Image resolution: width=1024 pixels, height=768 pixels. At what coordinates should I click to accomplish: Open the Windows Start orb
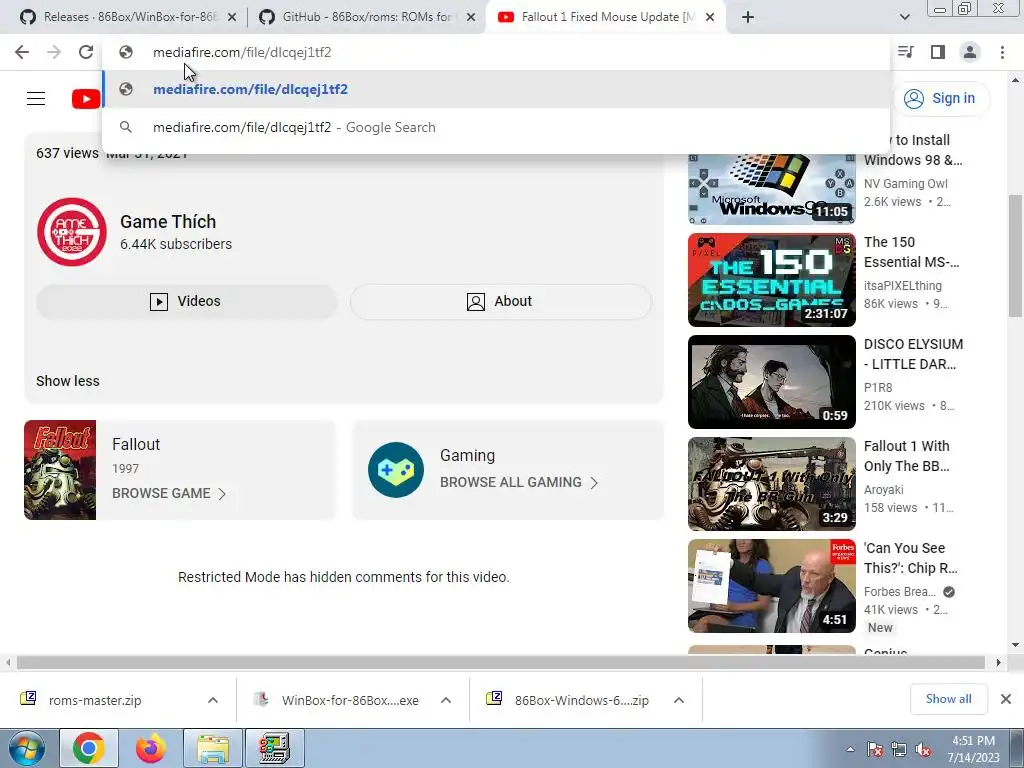click(26, 748)
